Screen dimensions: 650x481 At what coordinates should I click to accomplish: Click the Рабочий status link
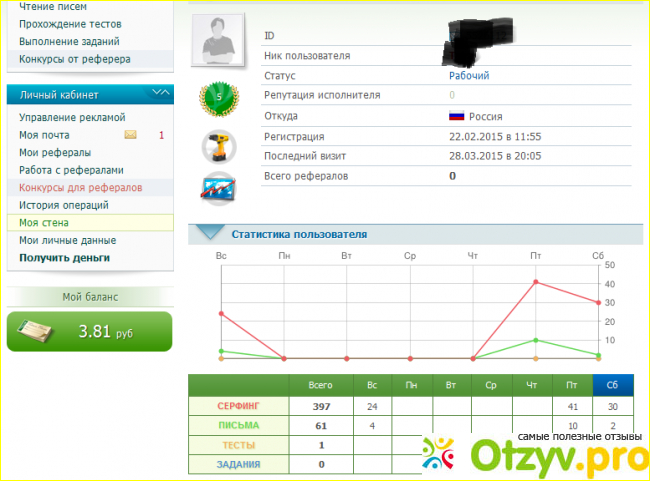coord(469,76)
